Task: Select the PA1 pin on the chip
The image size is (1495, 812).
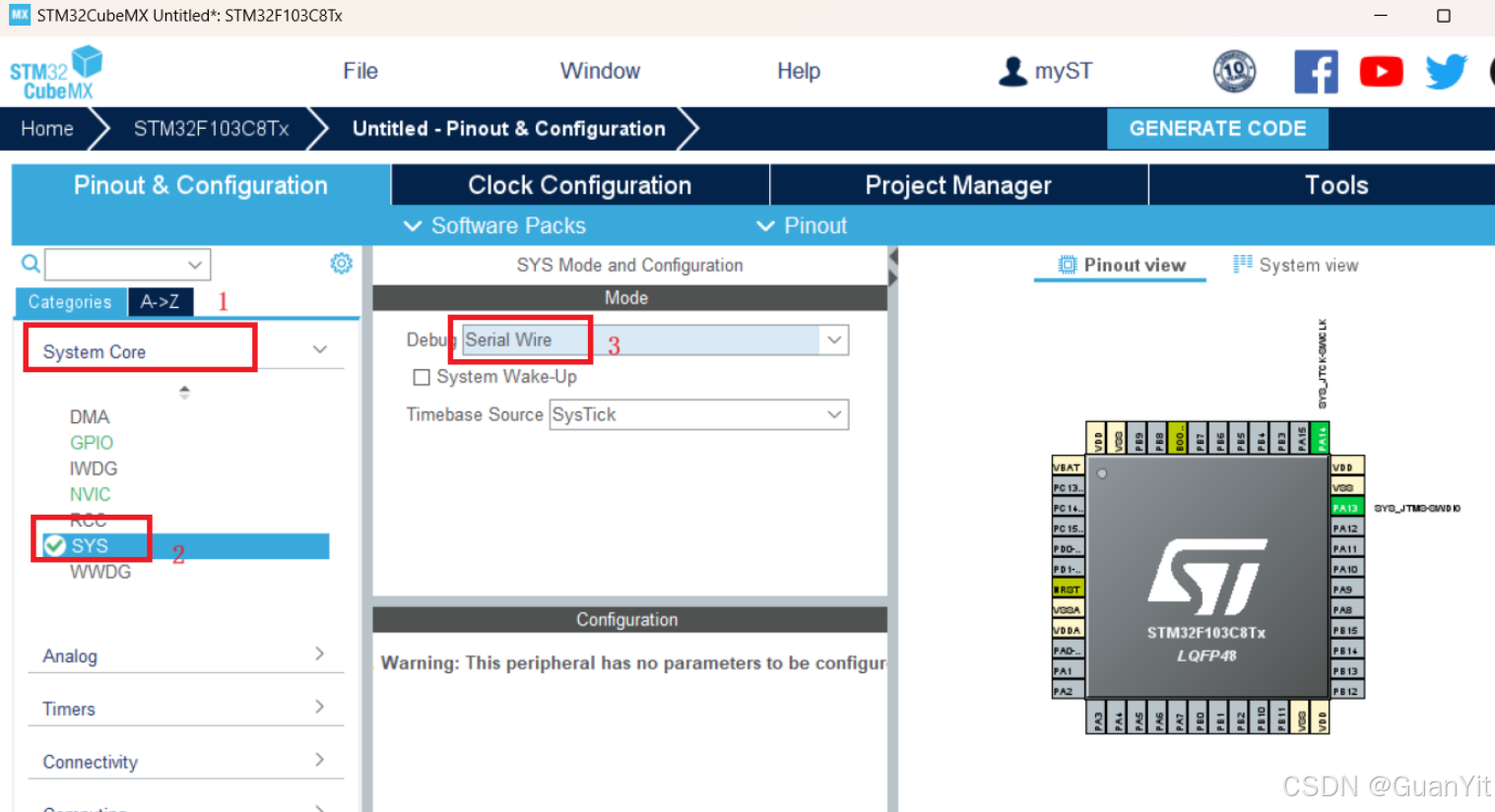Action: point(1068,671)
